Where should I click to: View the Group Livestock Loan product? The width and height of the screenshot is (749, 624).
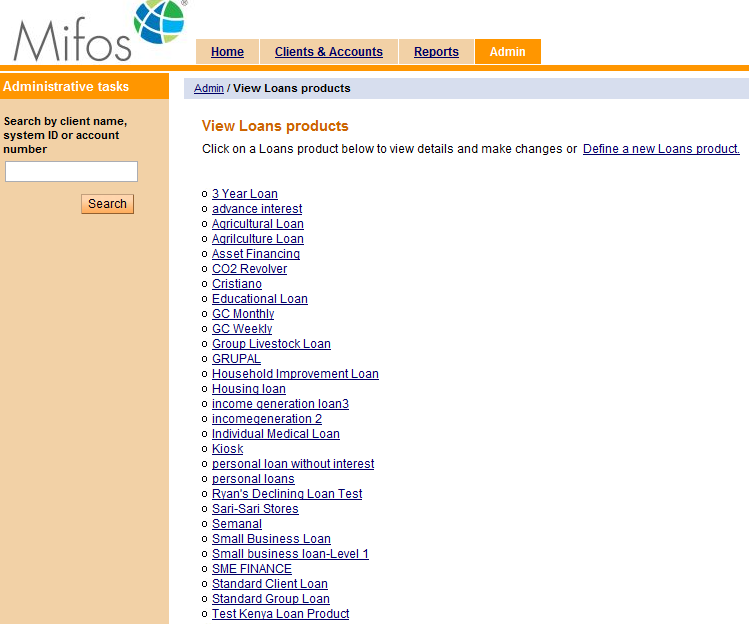[271, 344]
